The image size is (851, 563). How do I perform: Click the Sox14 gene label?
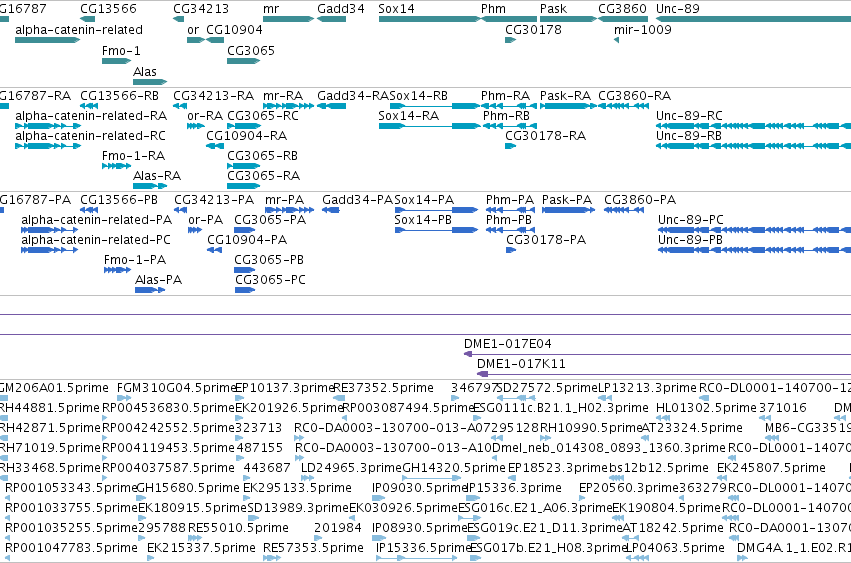[x=396, y=9]
